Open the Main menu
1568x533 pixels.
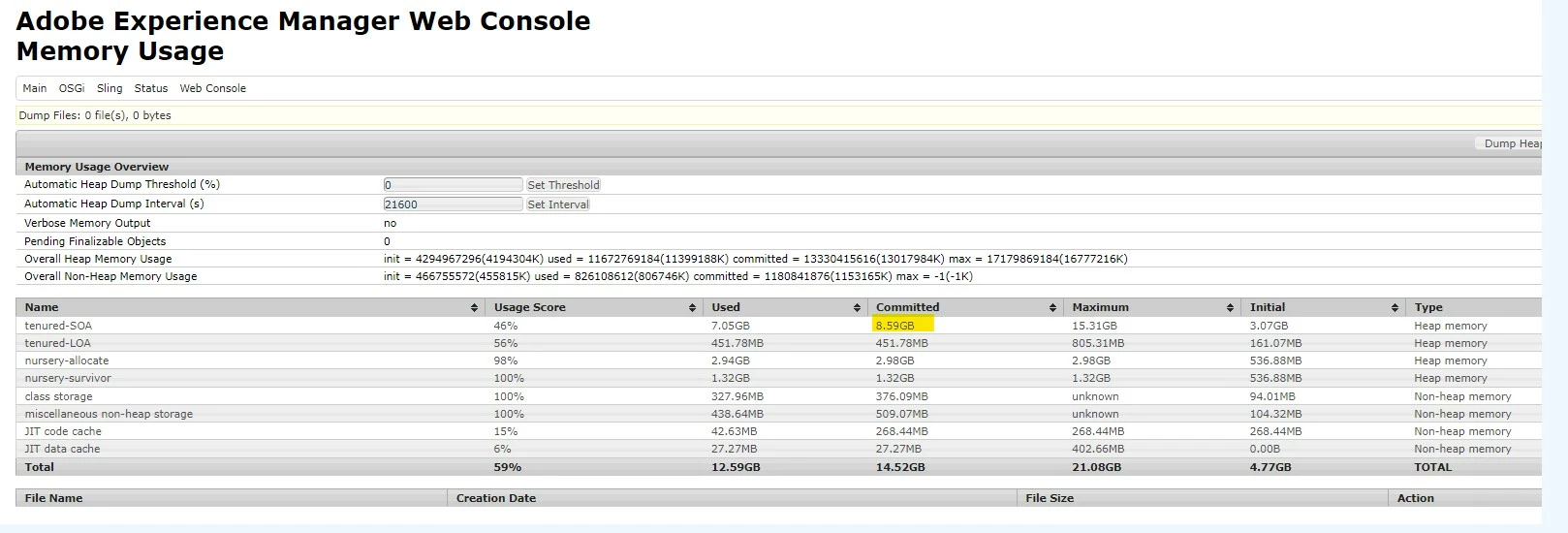point(35,88)
